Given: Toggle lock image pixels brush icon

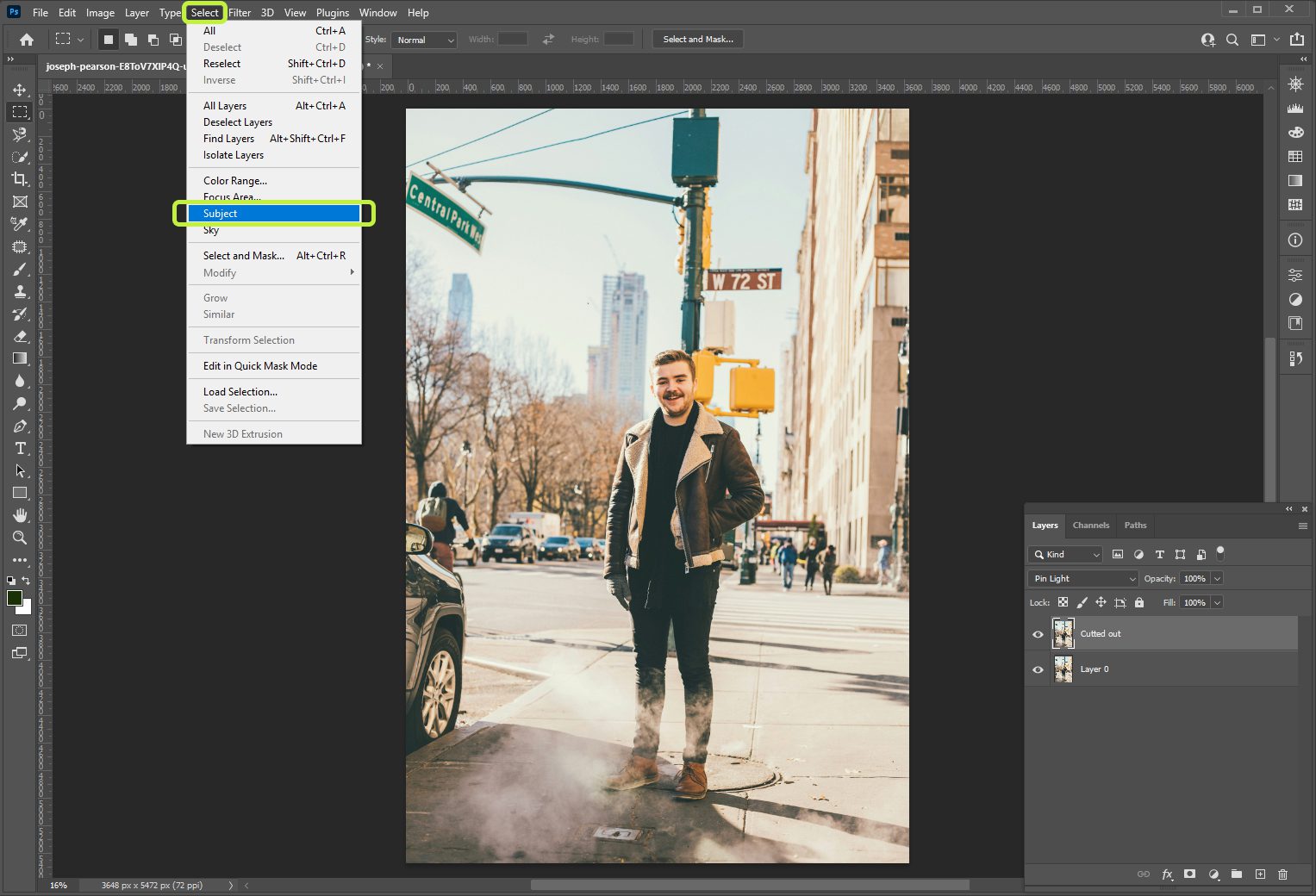Looking at the screenshot, I should click(x=1082, y=602).
